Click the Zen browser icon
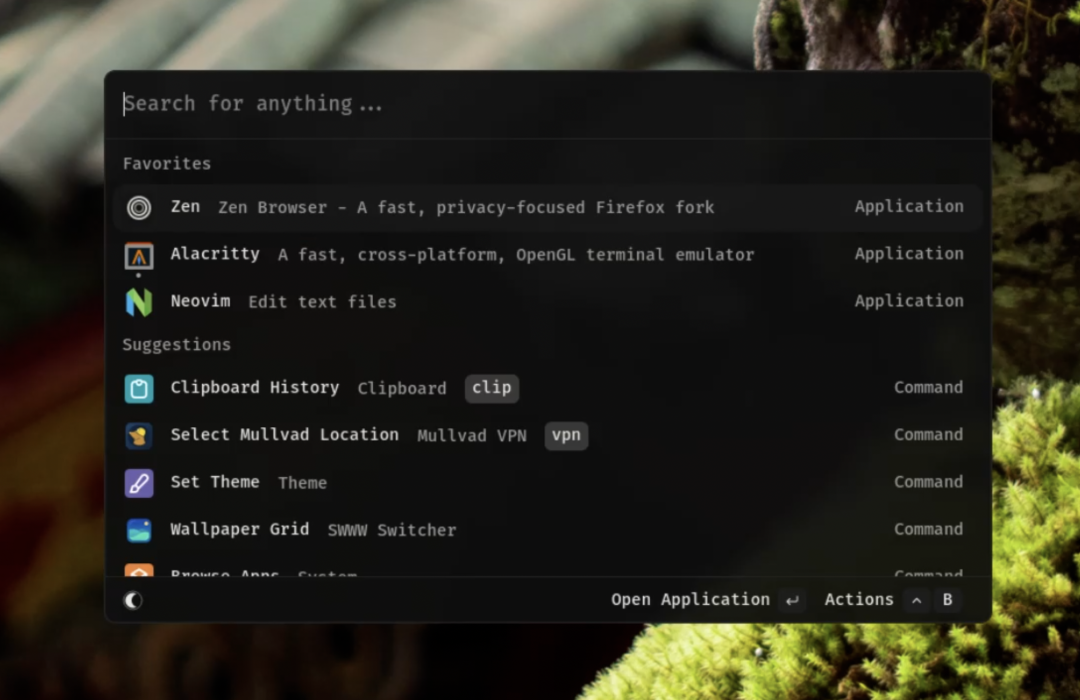This screenshot has height=700, width=1080. pyautogui.click(x=139, y=207)
